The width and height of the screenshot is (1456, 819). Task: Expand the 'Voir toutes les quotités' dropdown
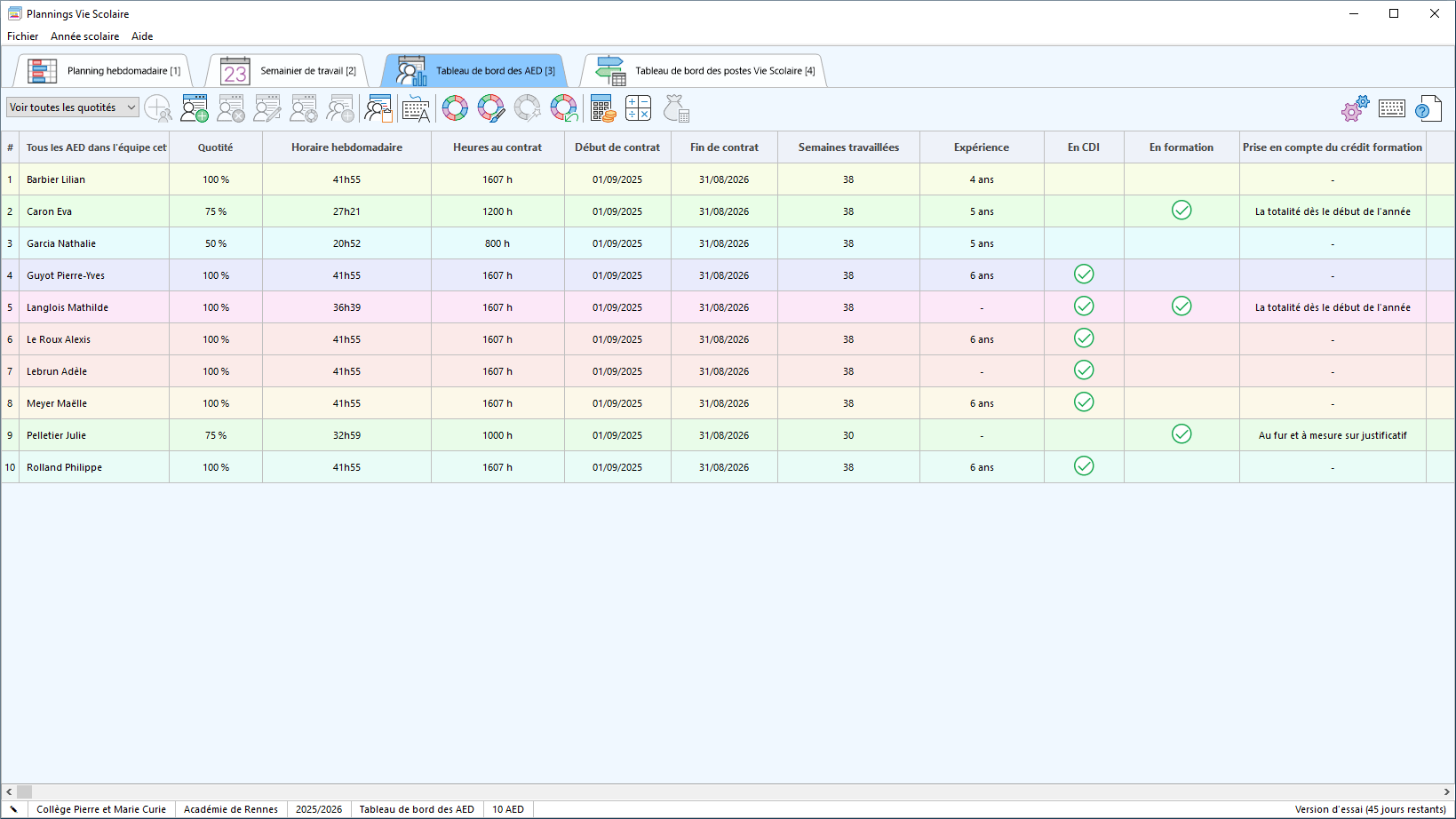point(73,107)
